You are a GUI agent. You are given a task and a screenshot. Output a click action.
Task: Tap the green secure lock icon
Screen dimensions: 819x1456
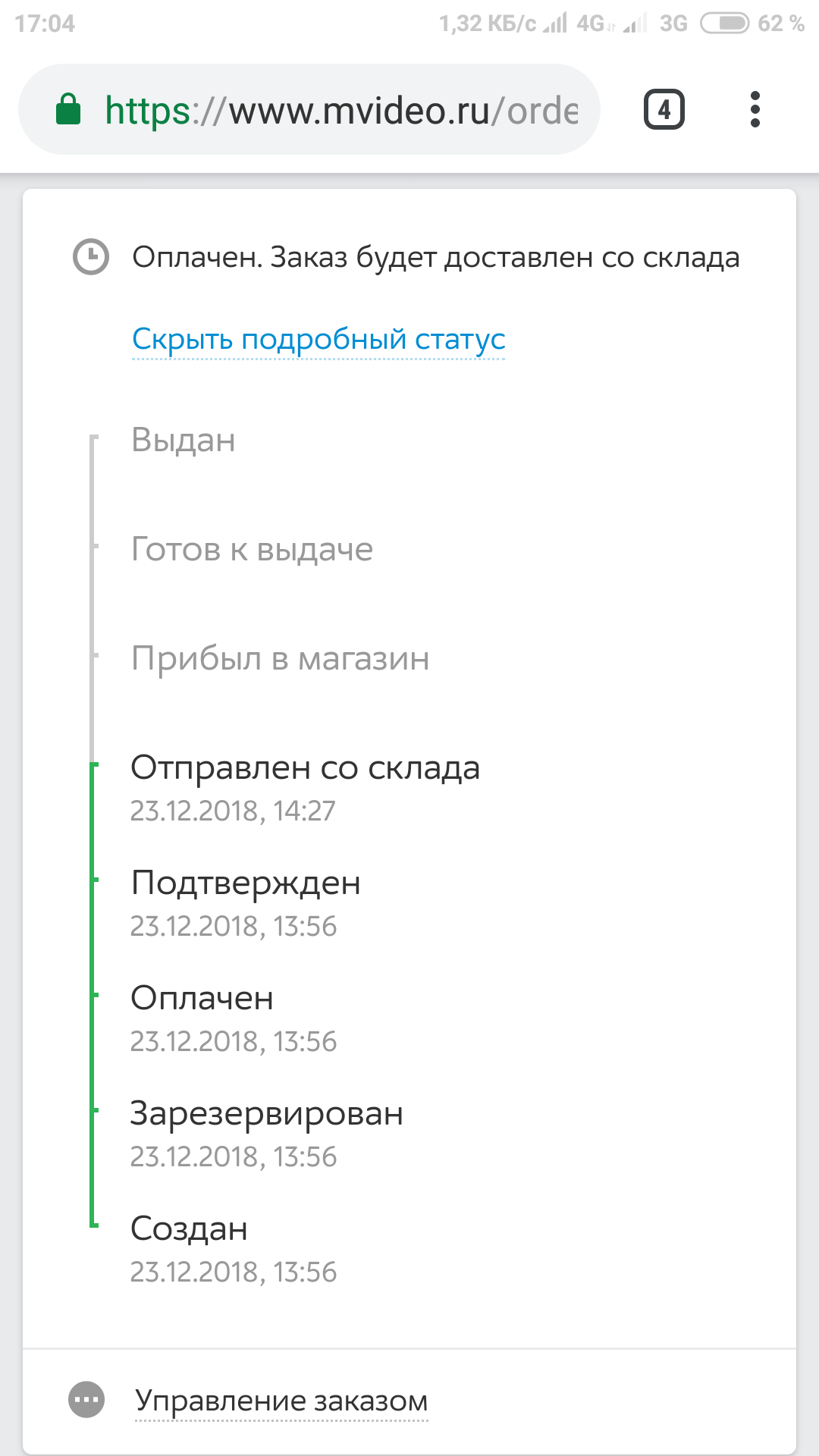tap(68, 110)
